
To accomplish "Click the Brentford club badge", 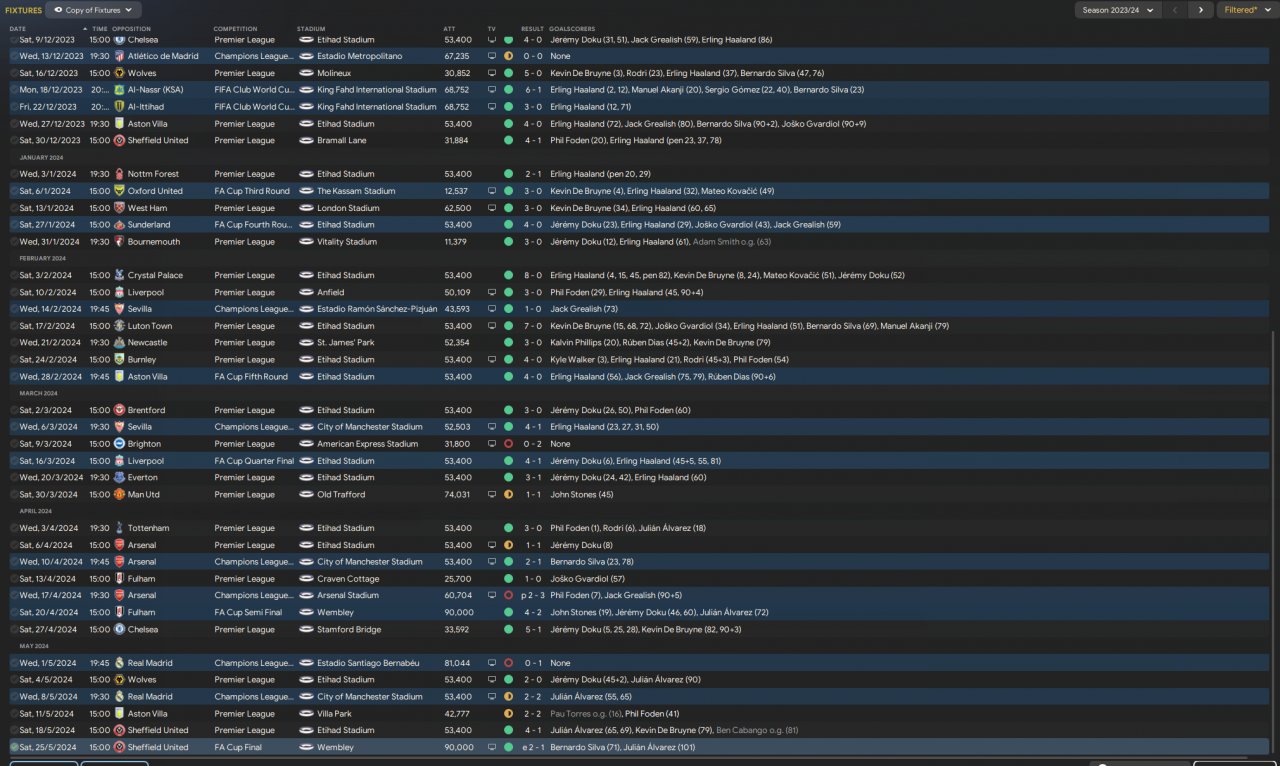I will click(x=120, y=410).
